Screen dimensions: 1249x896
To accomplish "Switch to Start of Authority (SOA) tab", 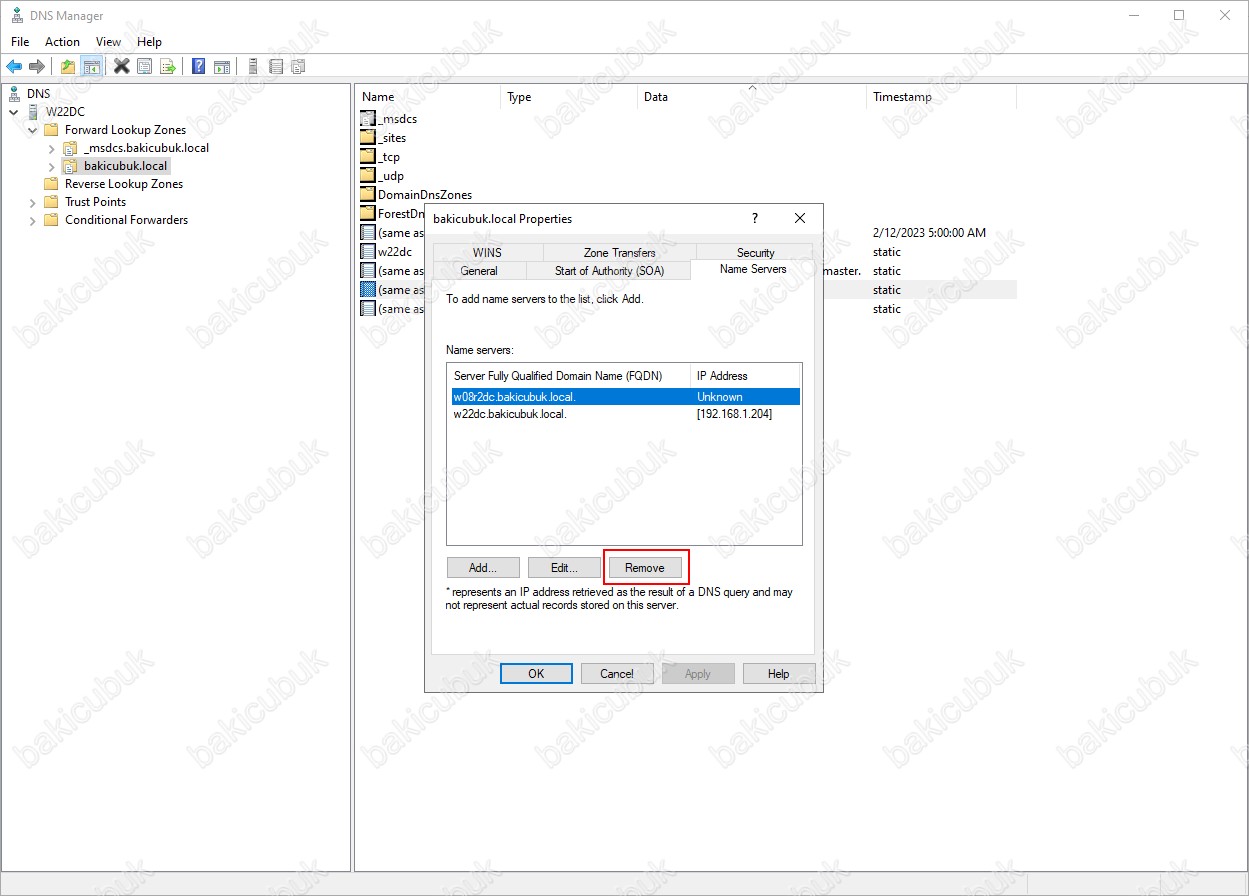I will (x=608, y=271).
